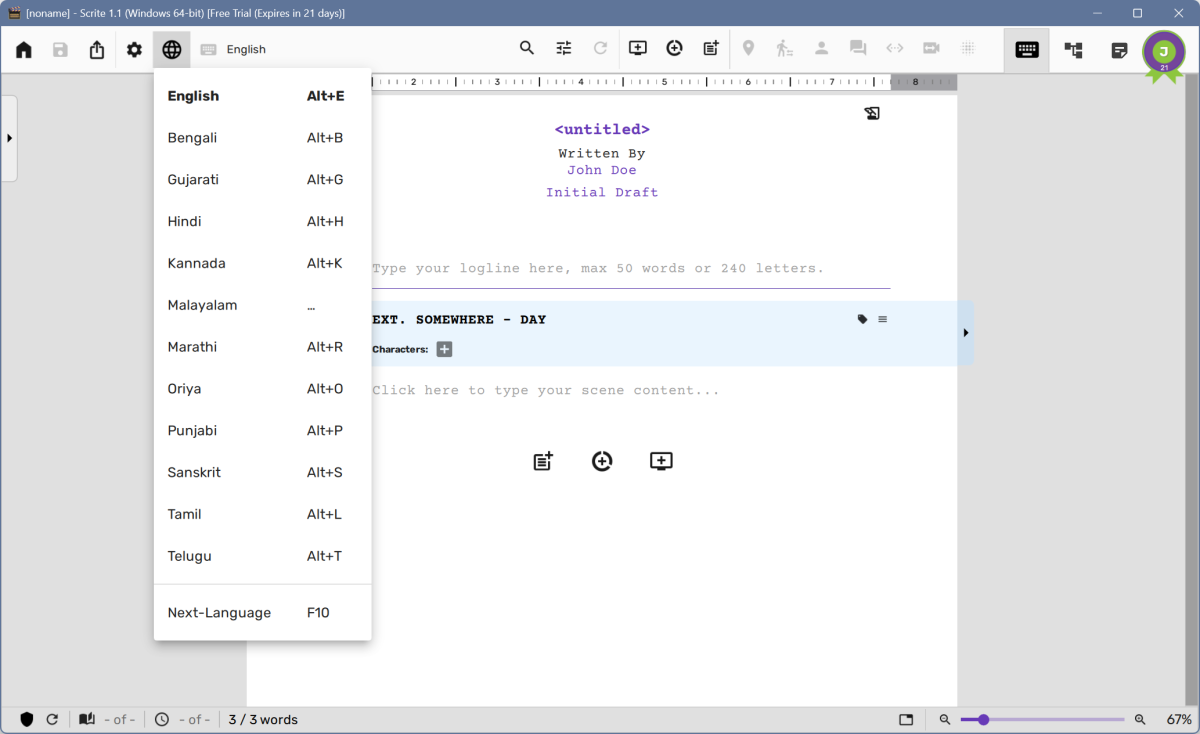The width and height of the screenshot is (1200, 734).
Task: Open the share or export options
Action: click(96, 48)
